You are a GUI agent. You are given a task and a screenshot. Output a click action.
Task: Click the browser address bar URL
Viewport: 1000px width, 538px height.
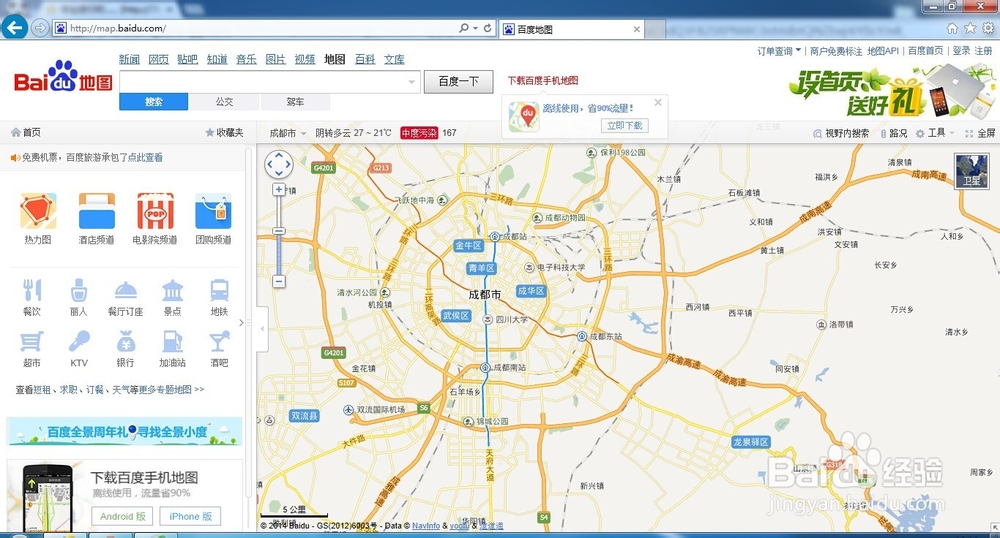[118, 28]
